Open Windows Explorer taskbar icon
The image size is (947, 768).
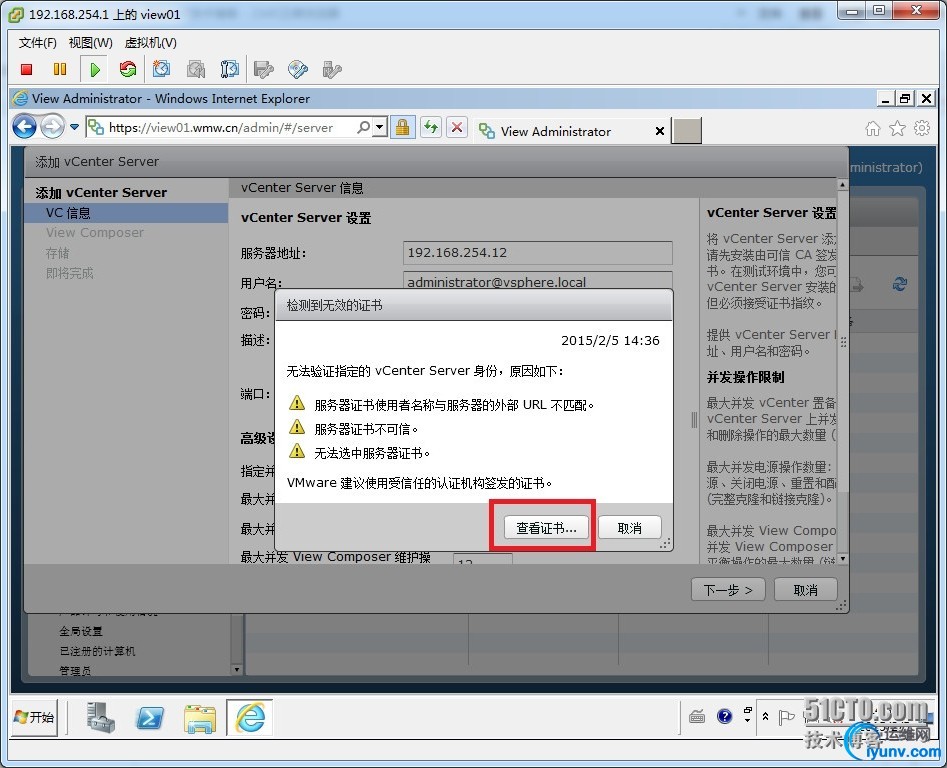click(x=200, y=718)
